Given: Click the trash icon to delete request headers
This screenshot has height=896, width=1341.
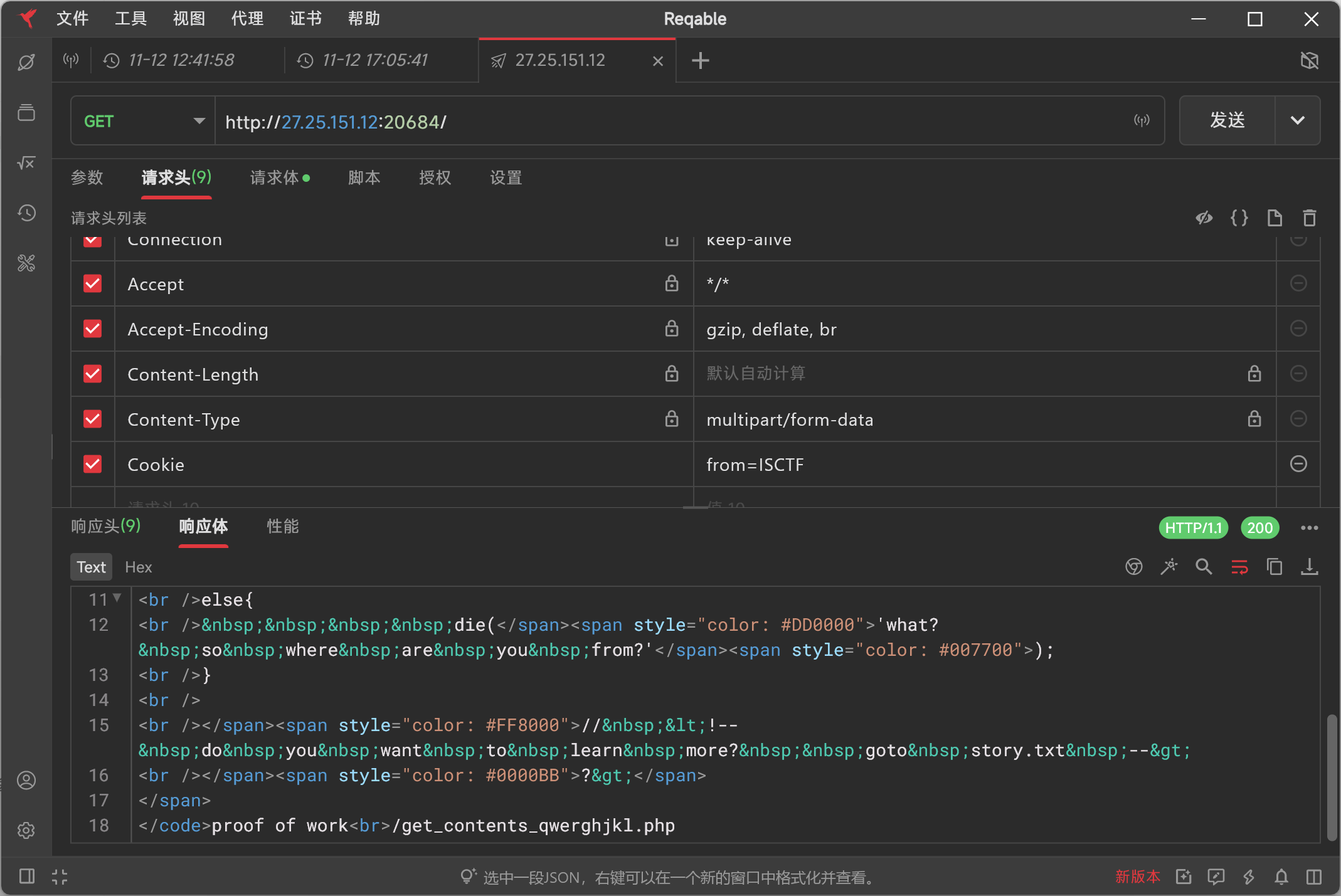Looking at the screenshot, I should [1309, 218].
